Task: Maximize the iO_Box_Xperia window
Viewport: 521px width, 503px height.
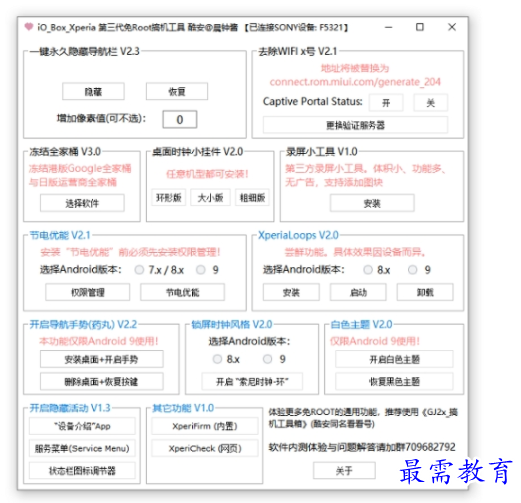Action: (420, 27)
